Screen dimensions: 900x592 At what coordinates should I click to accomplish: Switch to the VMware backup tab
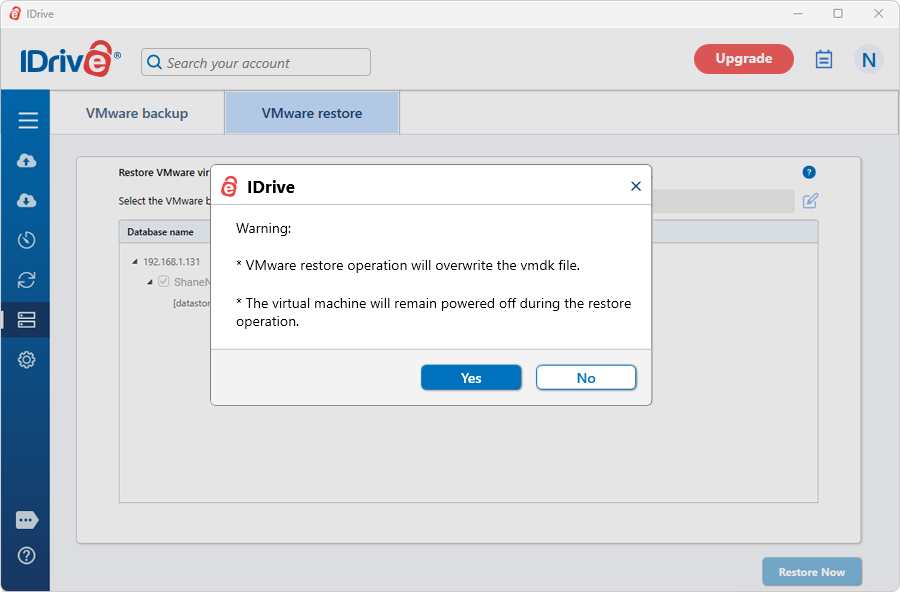point(137,113)
